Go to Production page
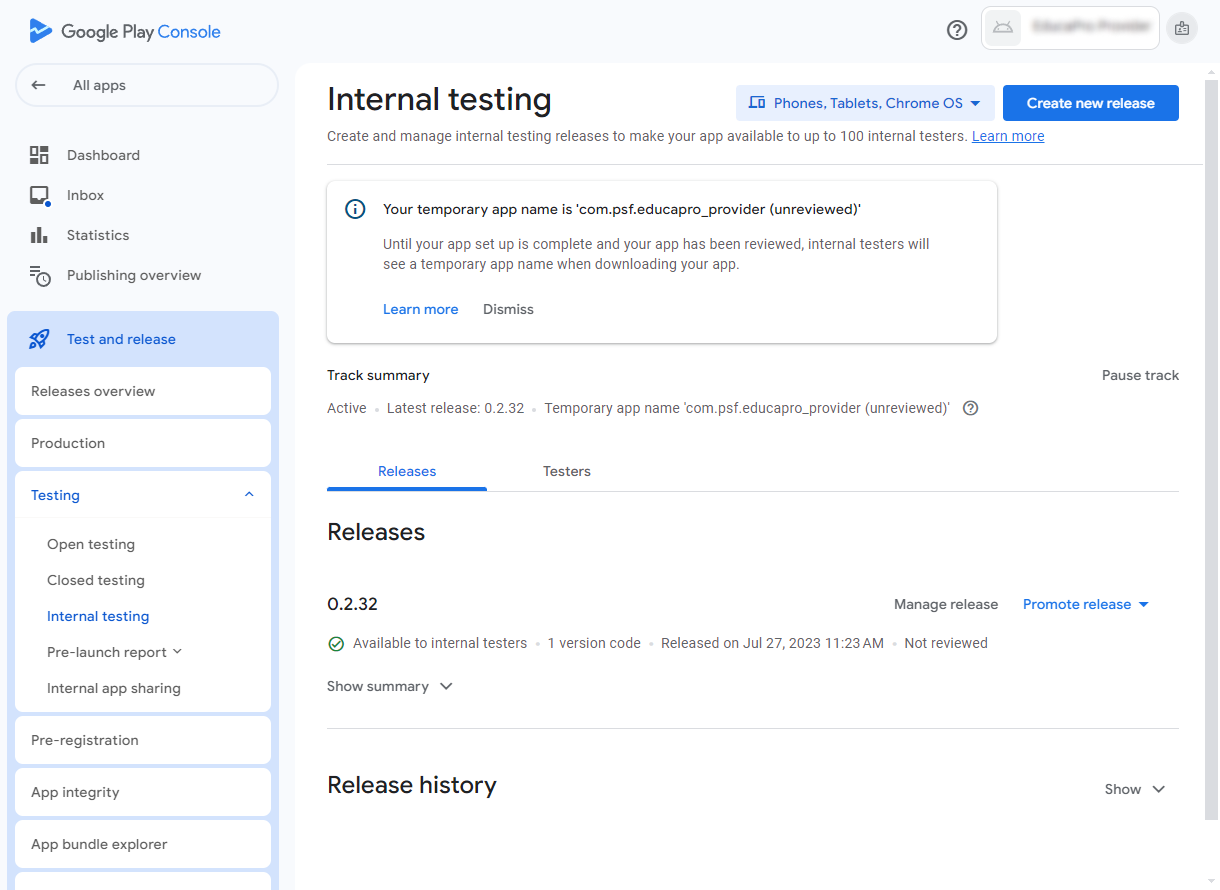Image resolution: width=1220 pixels, height=890 pixels. pyautogui.click(x=143, y=443)
